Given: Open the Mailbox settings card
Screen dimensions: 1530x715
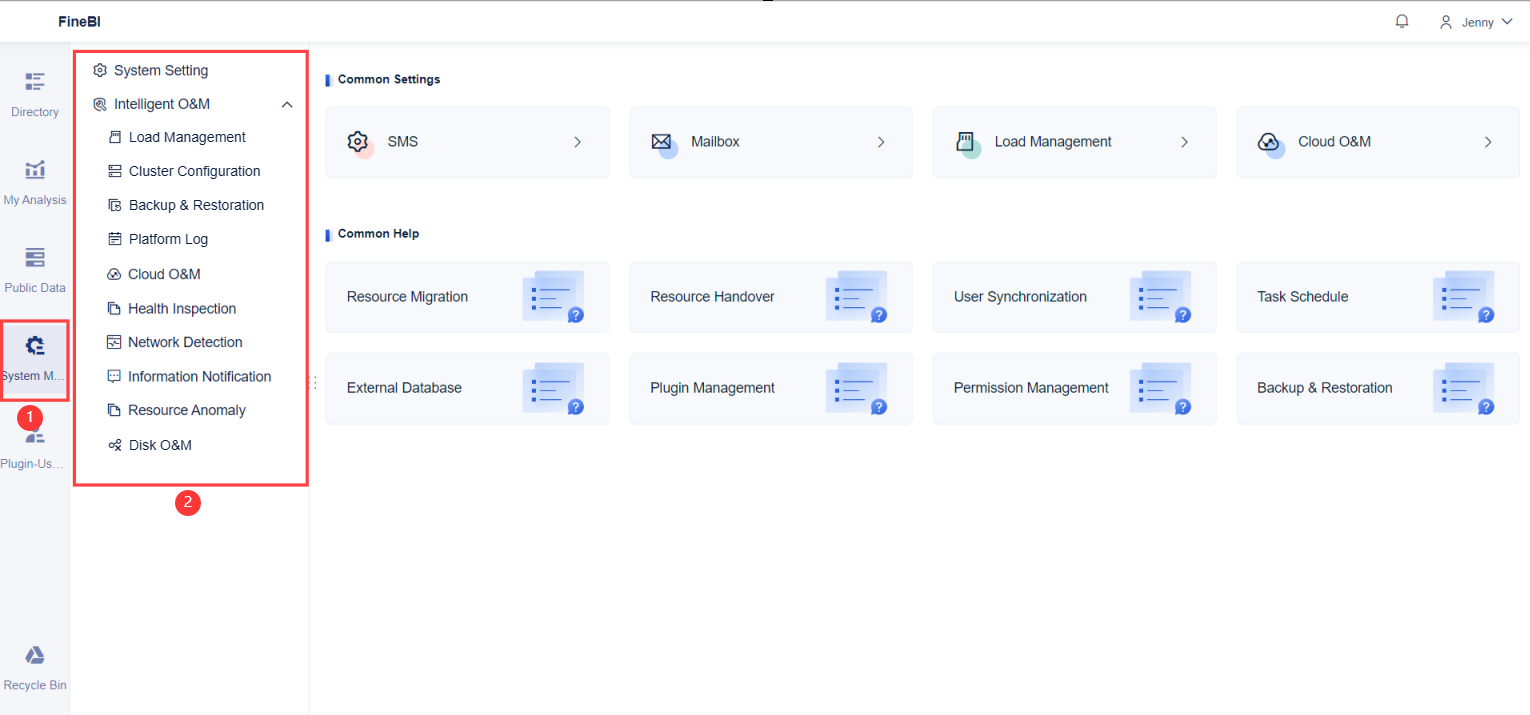Looking at the screenshot, I should tap(770, 141).
